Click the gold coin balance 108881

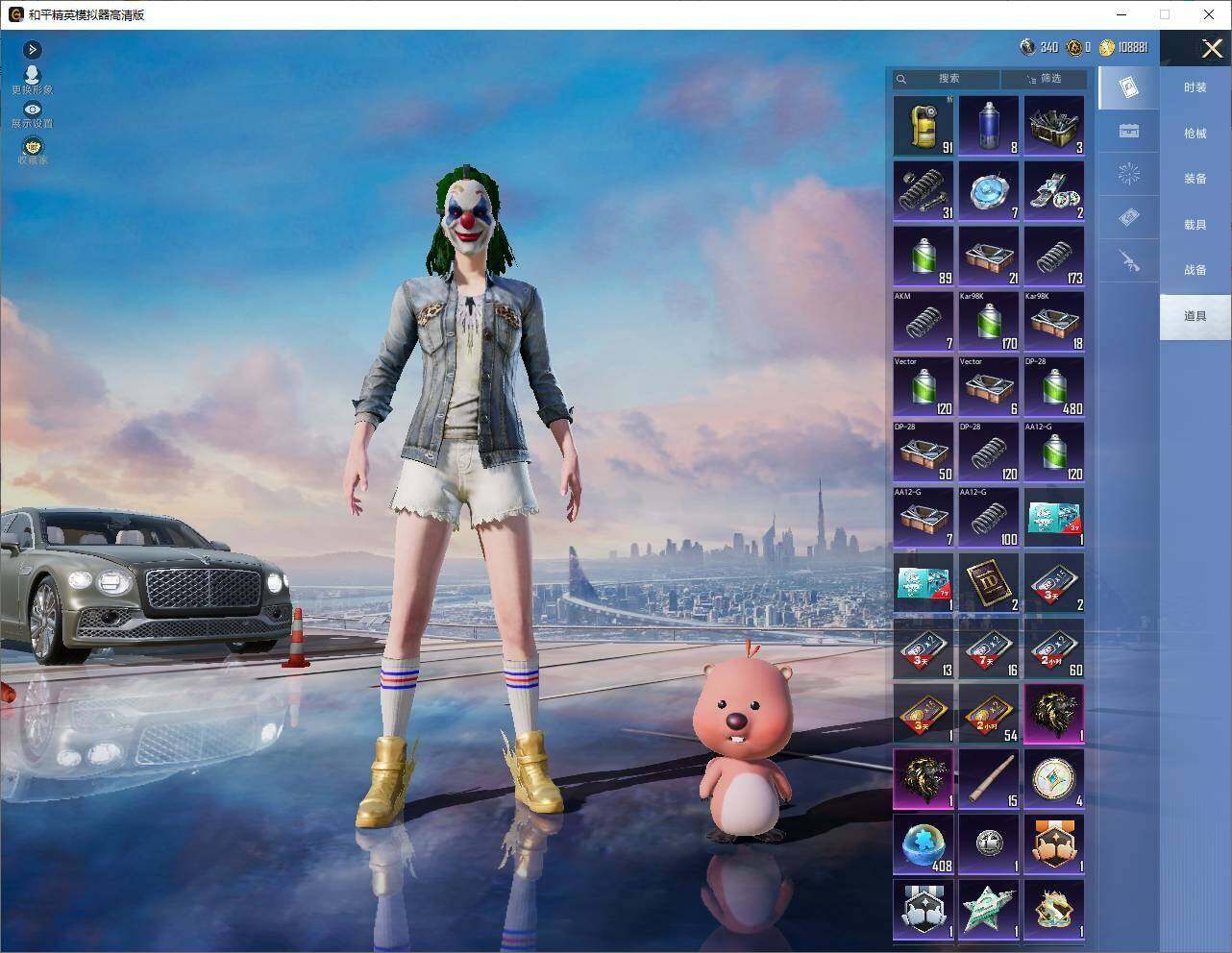pos(1123,47)
